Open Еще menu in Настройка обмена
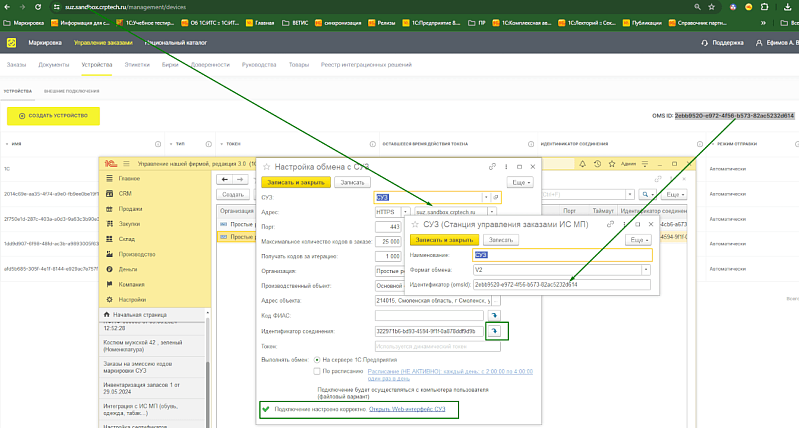799x428 pixels. [520, 182]
